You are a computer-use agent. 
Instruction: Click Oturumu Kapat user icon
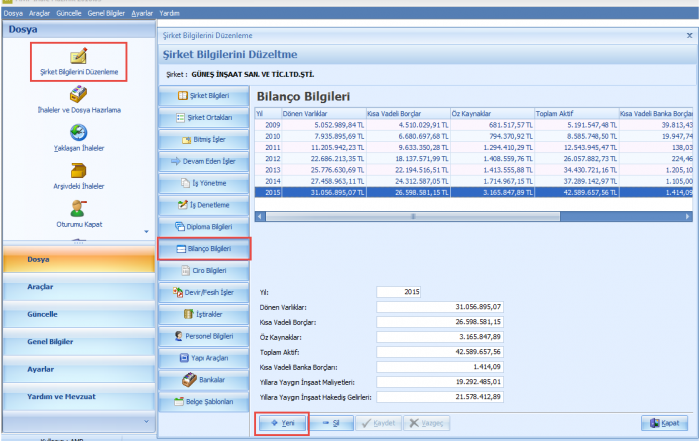(78, 208)
